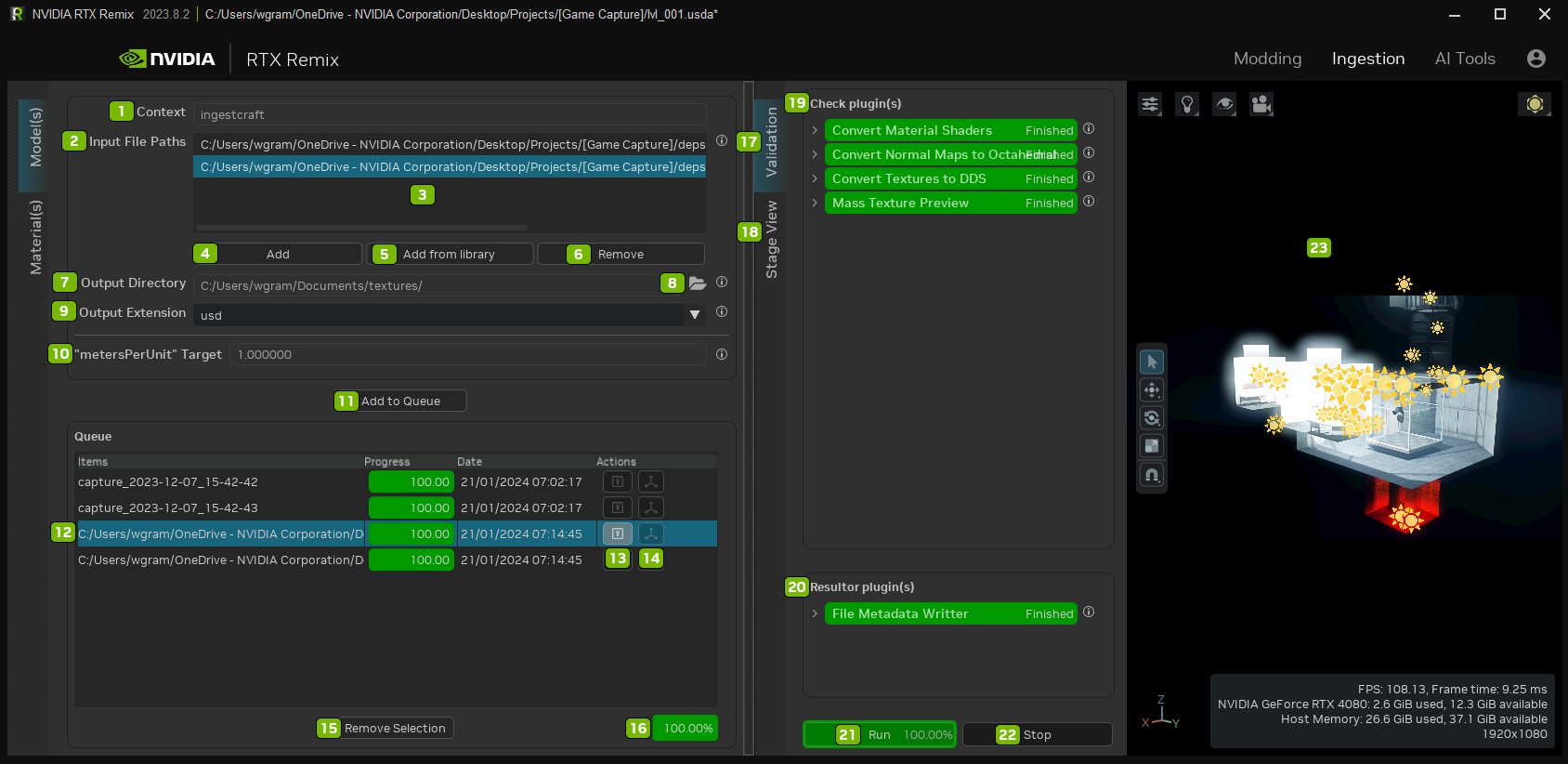Activate the Move gizmo tool
Image resolution: width=1568 pixels, height=764 pixels.
[1152, 390]
